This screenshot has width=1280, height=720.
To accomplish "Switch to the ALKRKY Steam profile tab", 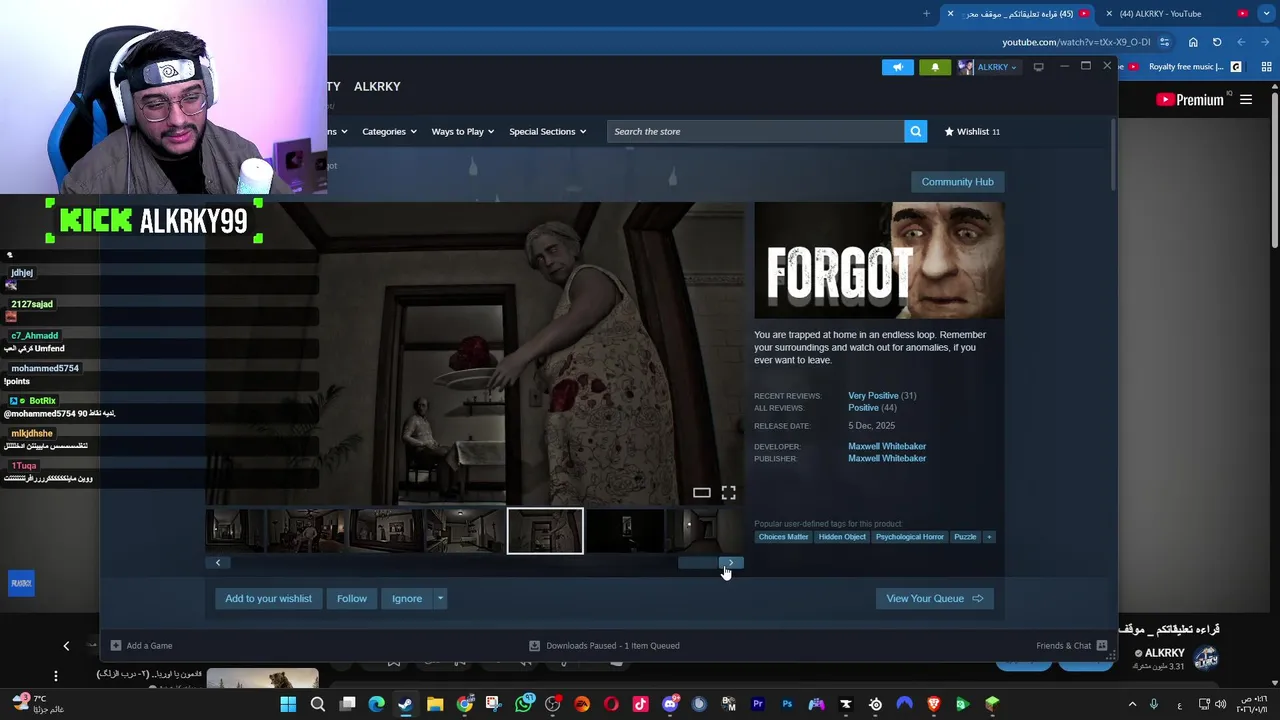I will pos(377,86).
